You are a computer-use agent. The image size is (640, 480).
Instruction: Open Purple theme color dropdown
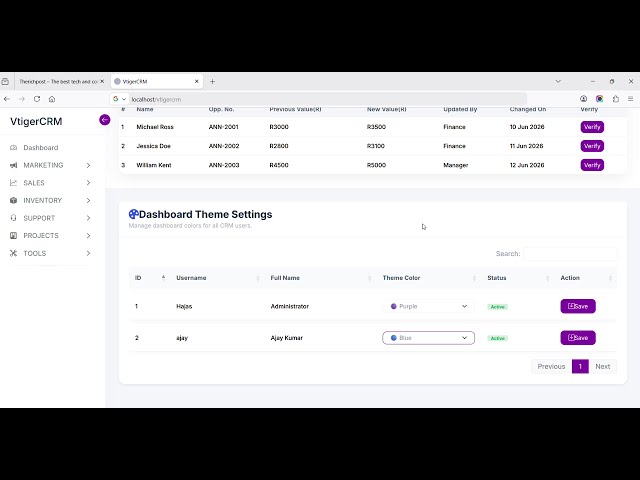click(x=428, y=306)
